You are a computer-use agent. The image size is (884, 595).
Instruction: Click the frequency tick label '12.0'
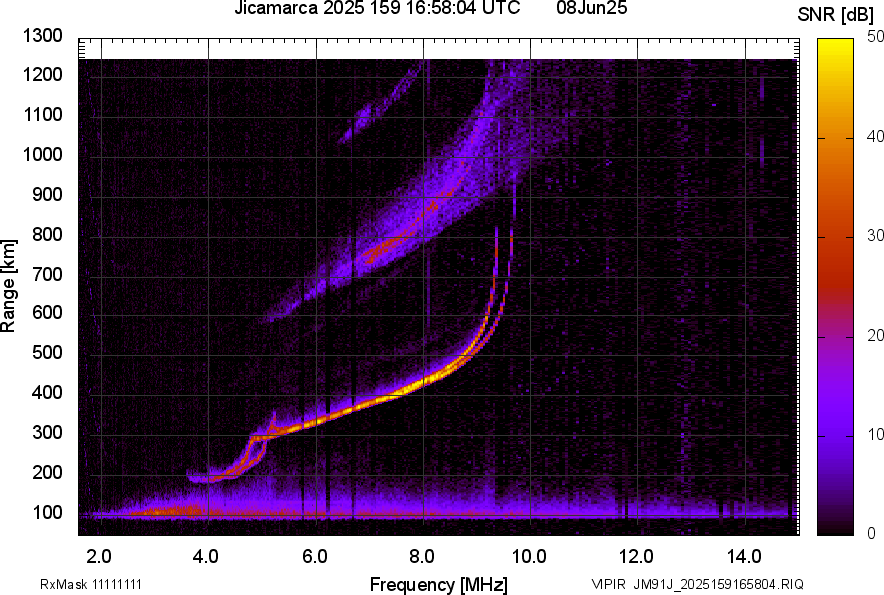(x=637, y=557)
